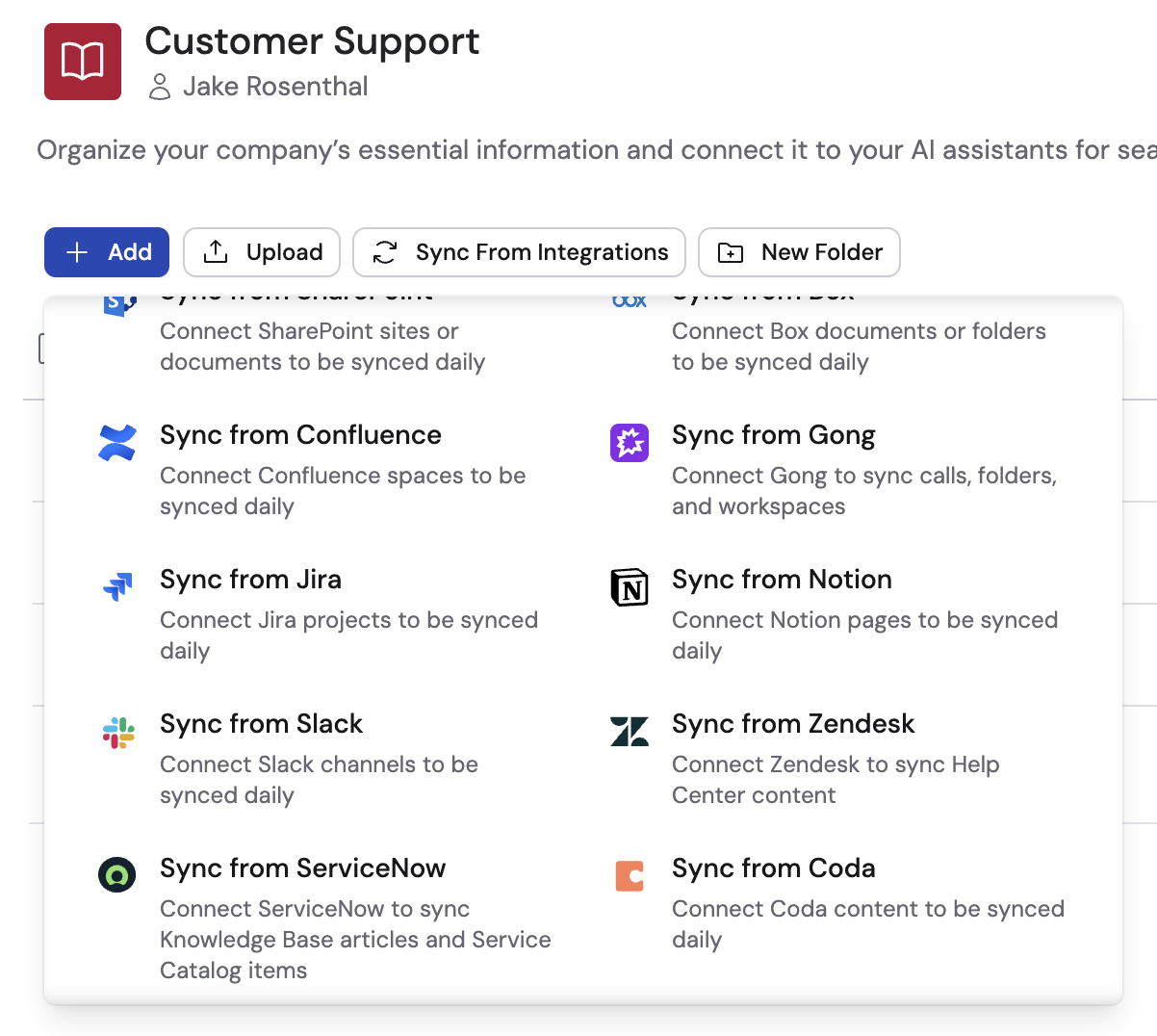Screen dimensions: 1157x1036
Task: Select the Sync from Zendesk menu entry
Action: pos(793,724)
